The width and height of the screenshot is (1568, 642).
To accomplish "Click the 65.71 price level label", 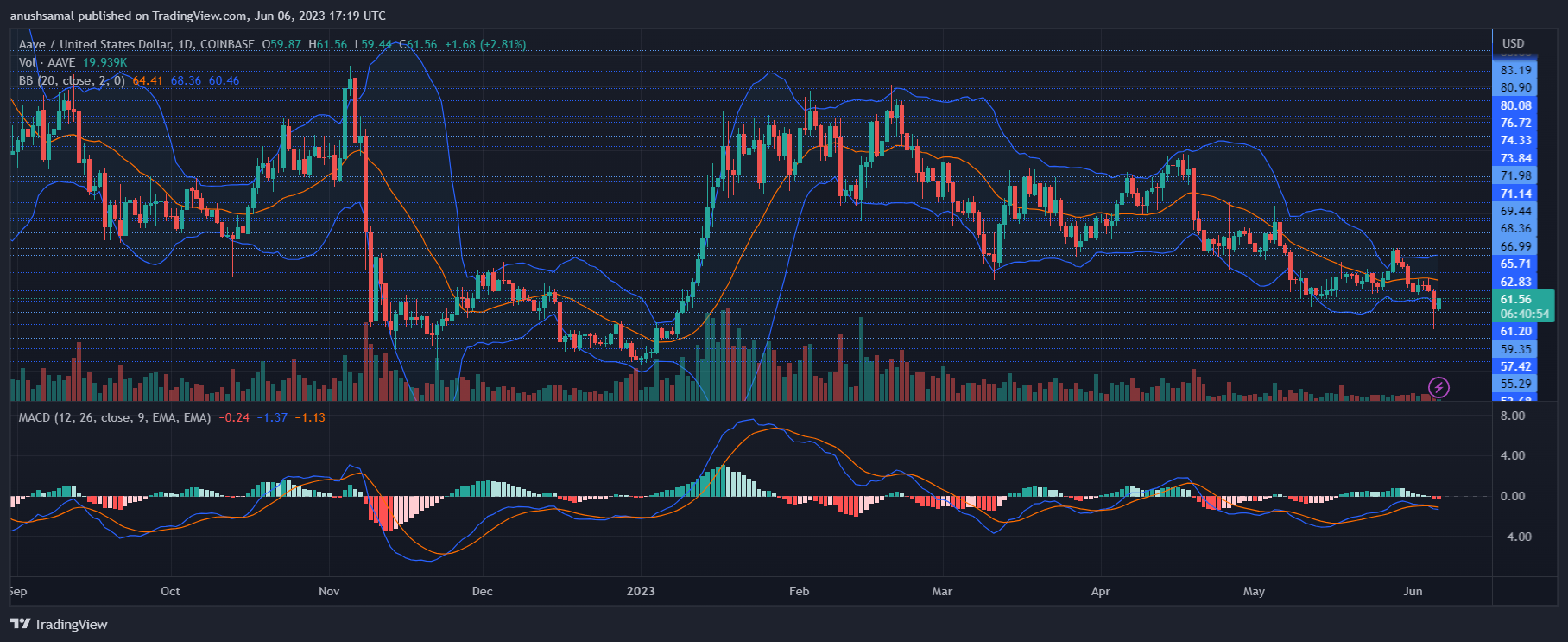I will point(1515,264).
